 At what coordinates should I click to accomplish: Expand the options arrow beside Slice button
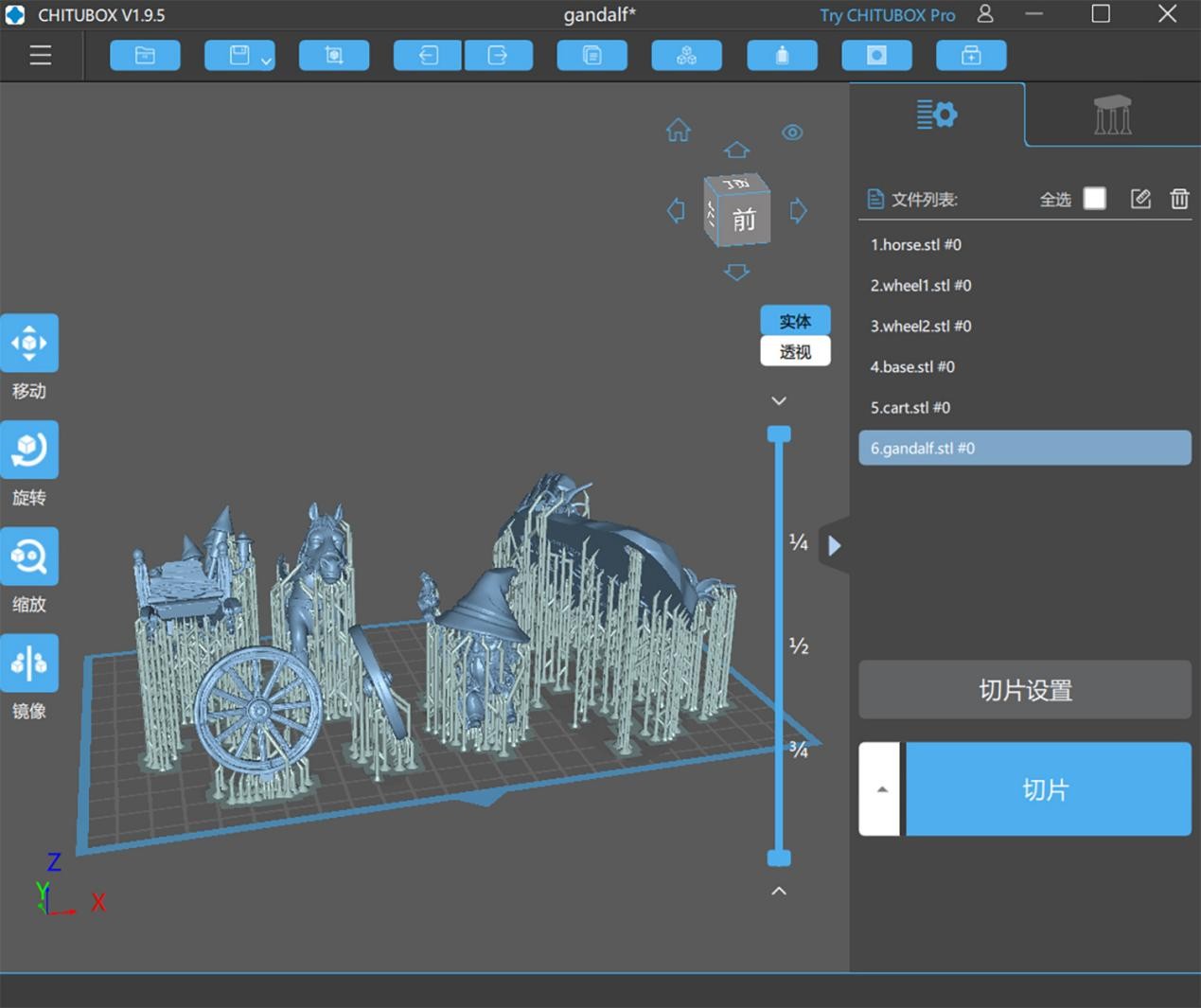[x=881, y=789]
